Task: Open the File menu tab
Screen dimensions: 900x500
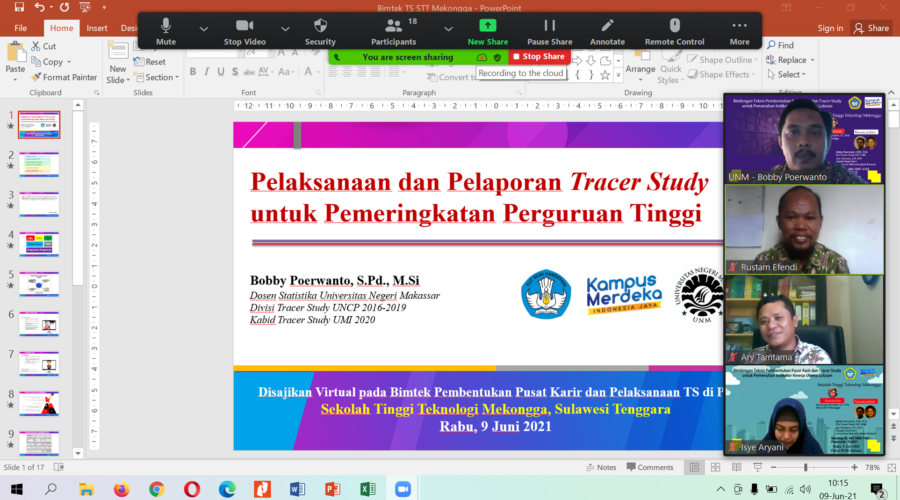Action: point(20,28)
